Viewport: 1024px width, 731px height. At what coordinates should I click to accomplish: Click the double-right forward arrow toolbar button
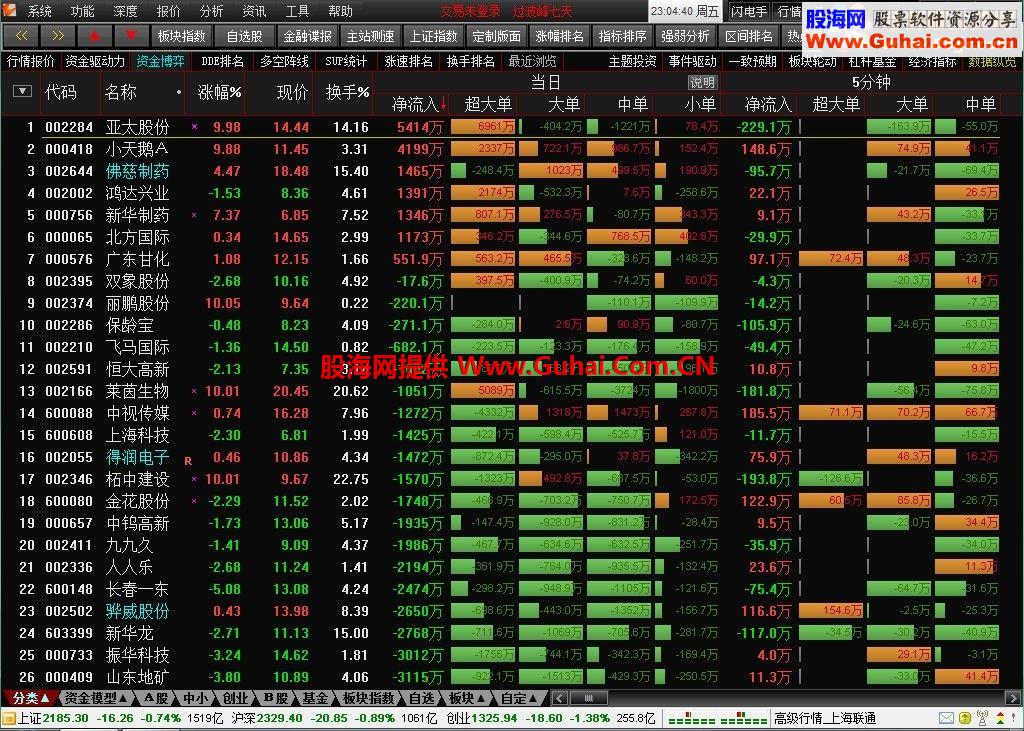tap(58, 36)
